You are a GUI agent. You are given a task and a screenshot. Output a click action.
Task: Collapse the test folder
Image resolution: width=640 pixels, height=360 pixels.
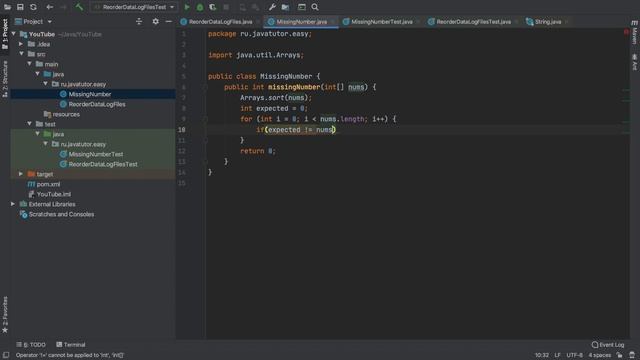coord(29,124)
